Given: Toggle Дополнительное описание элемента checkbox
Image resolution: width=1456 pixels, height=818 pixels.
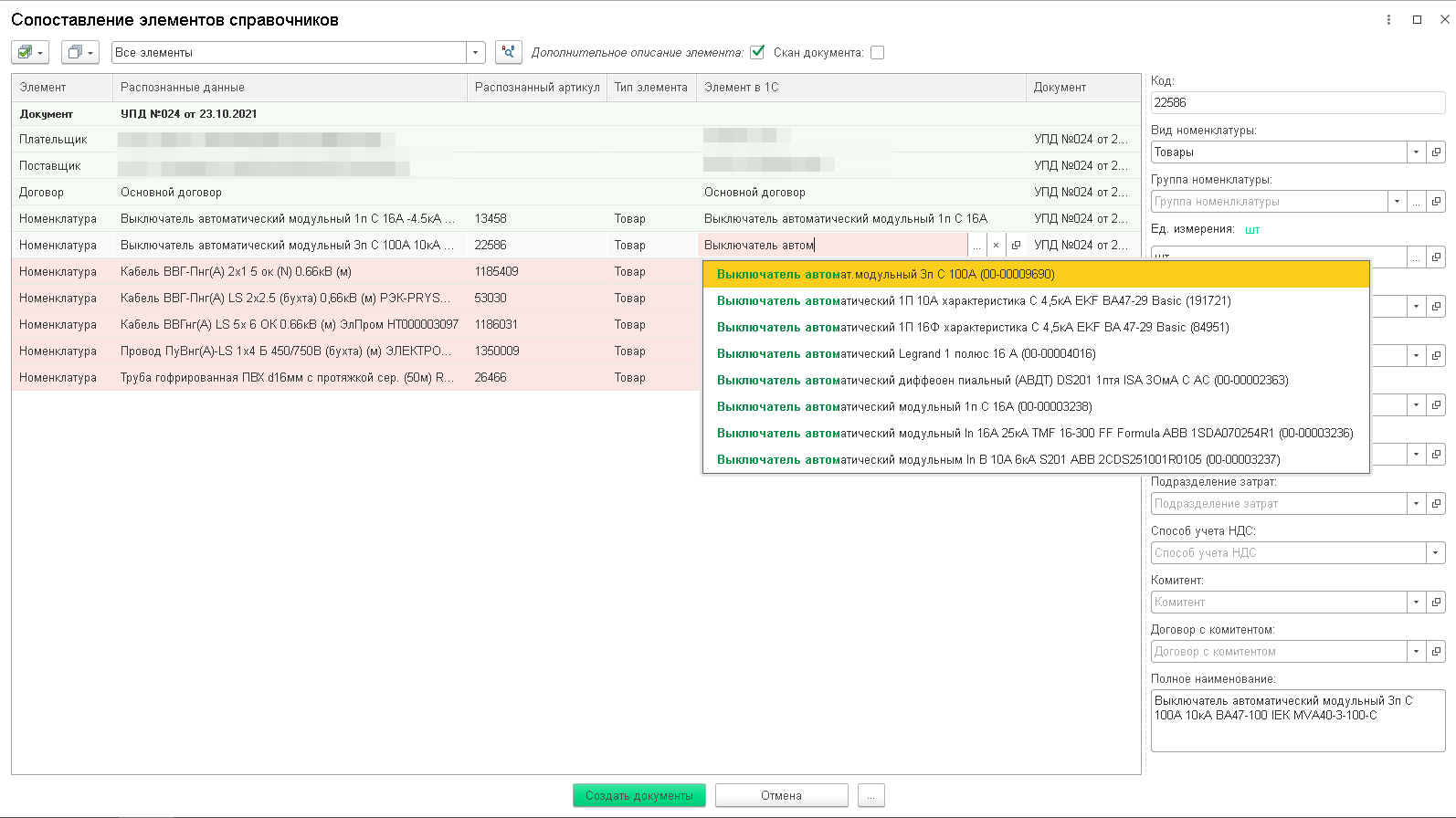Looking at the screenshot, I should click(757, 52).
